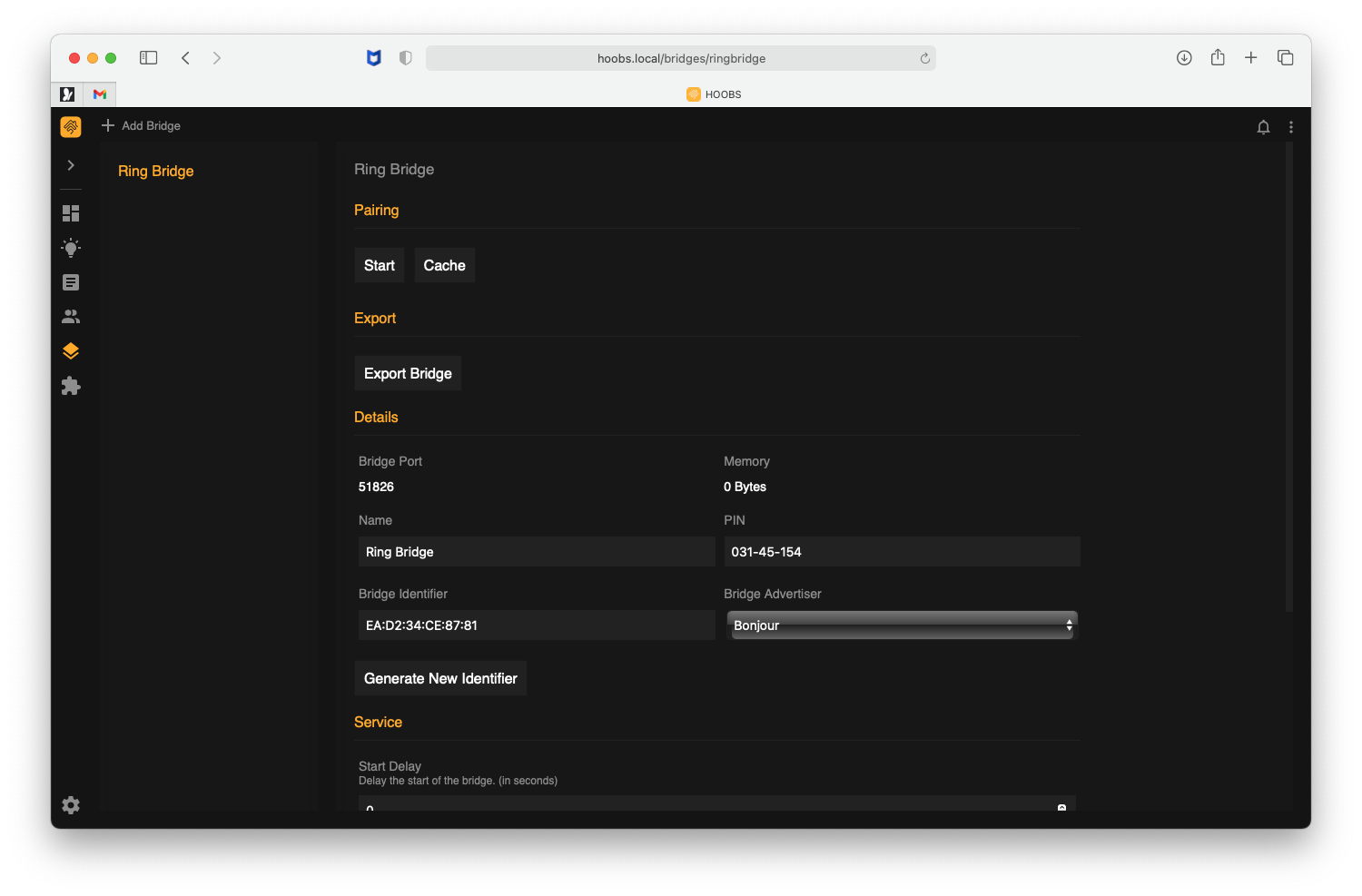Select the Ring Bridge entry in left panel
Screen dimensions: 1362x896
(155, 171)
